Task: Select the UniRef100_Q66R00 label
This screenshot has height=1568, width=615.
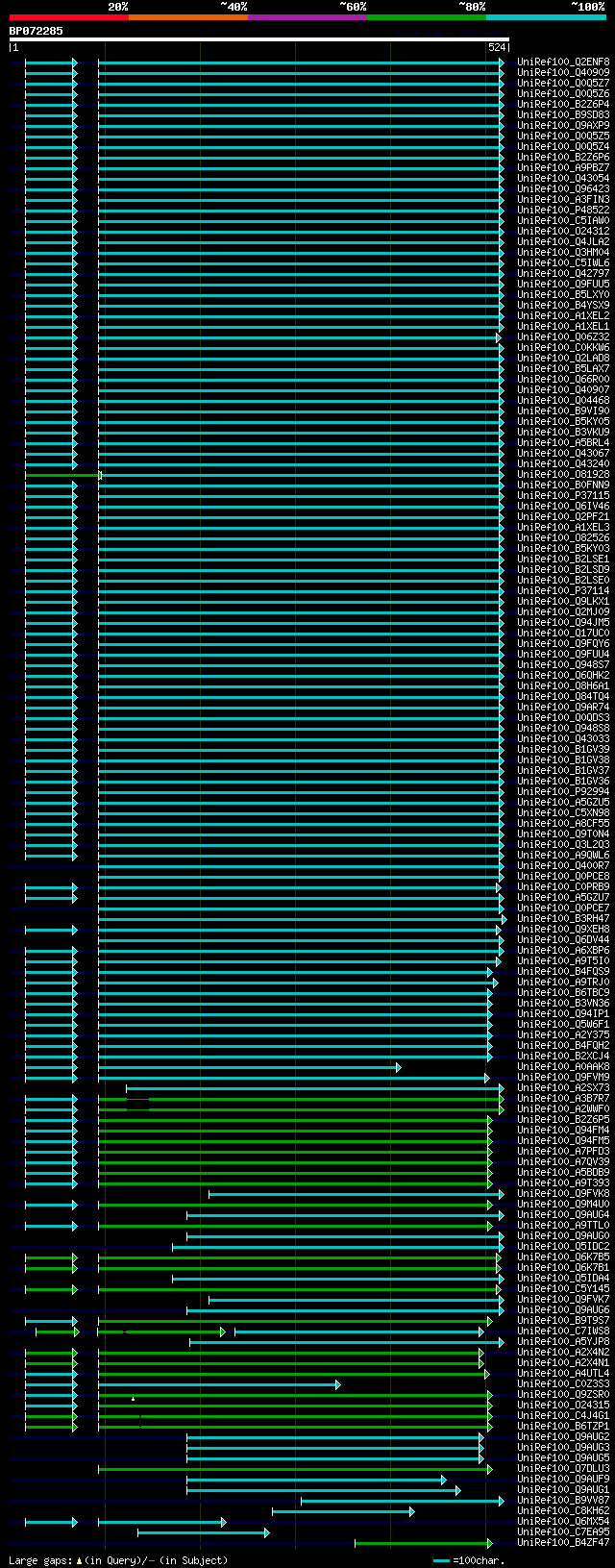Action: [563, 379]
